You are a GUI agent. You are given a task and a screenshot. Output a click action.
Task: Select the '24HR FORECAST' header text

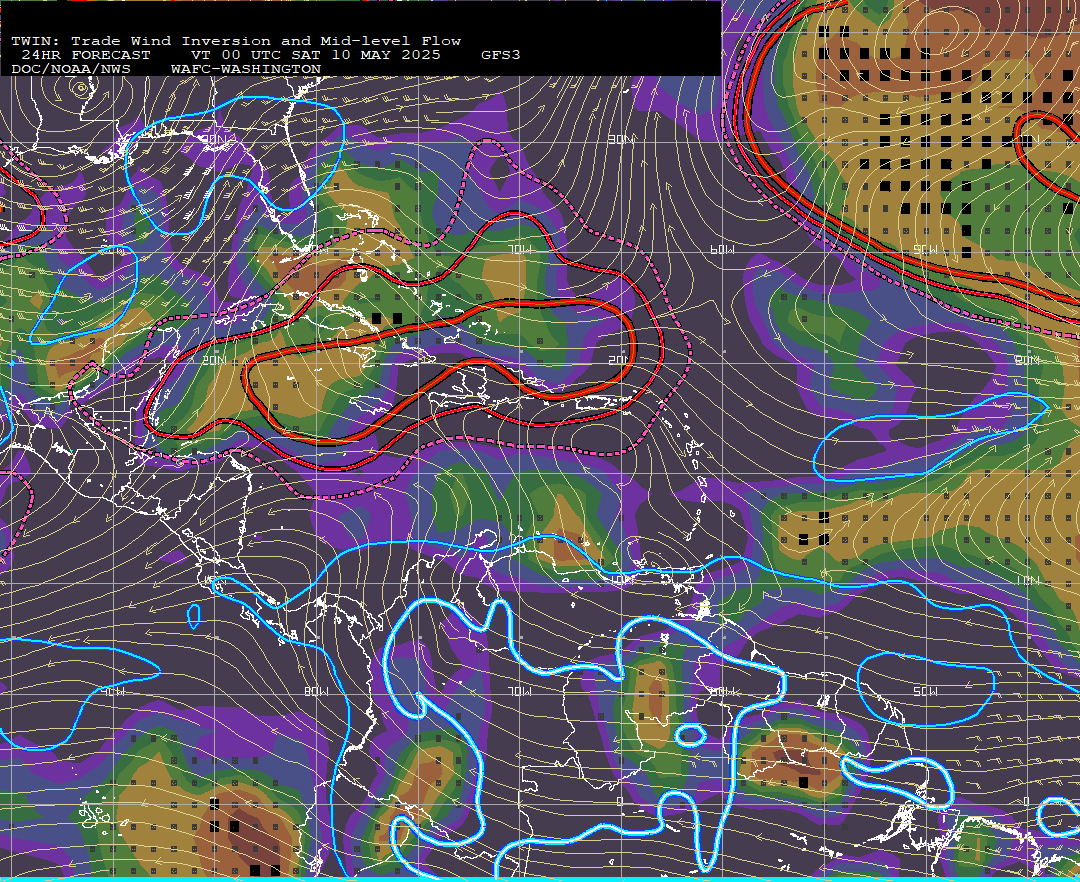(x=85, y=55)
